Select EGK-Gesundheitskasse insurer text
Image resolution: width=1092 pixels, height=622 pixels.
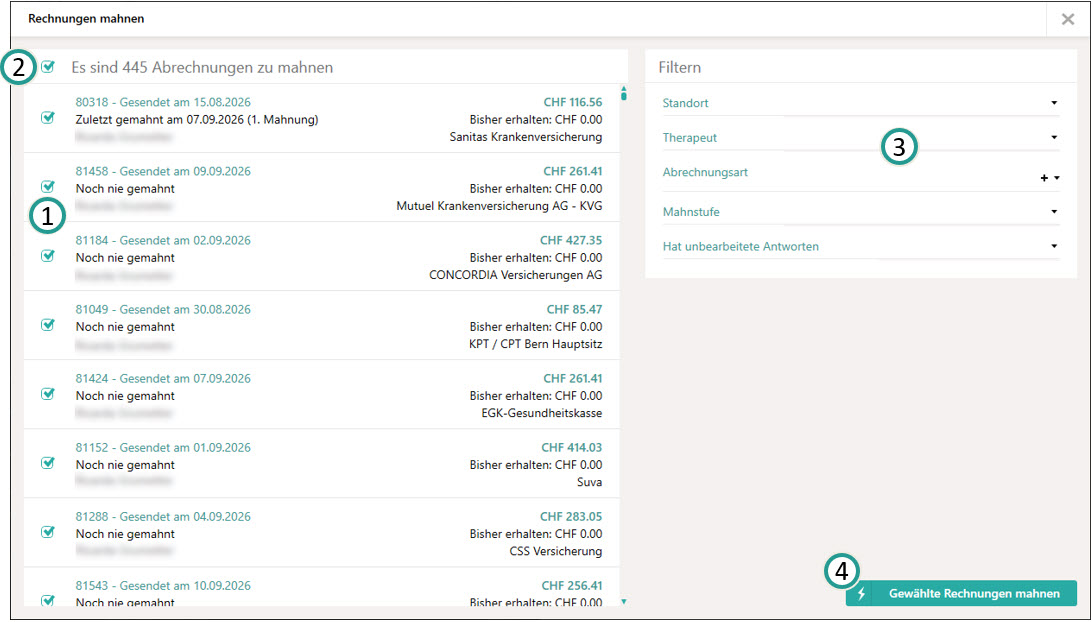coord(542,413)
